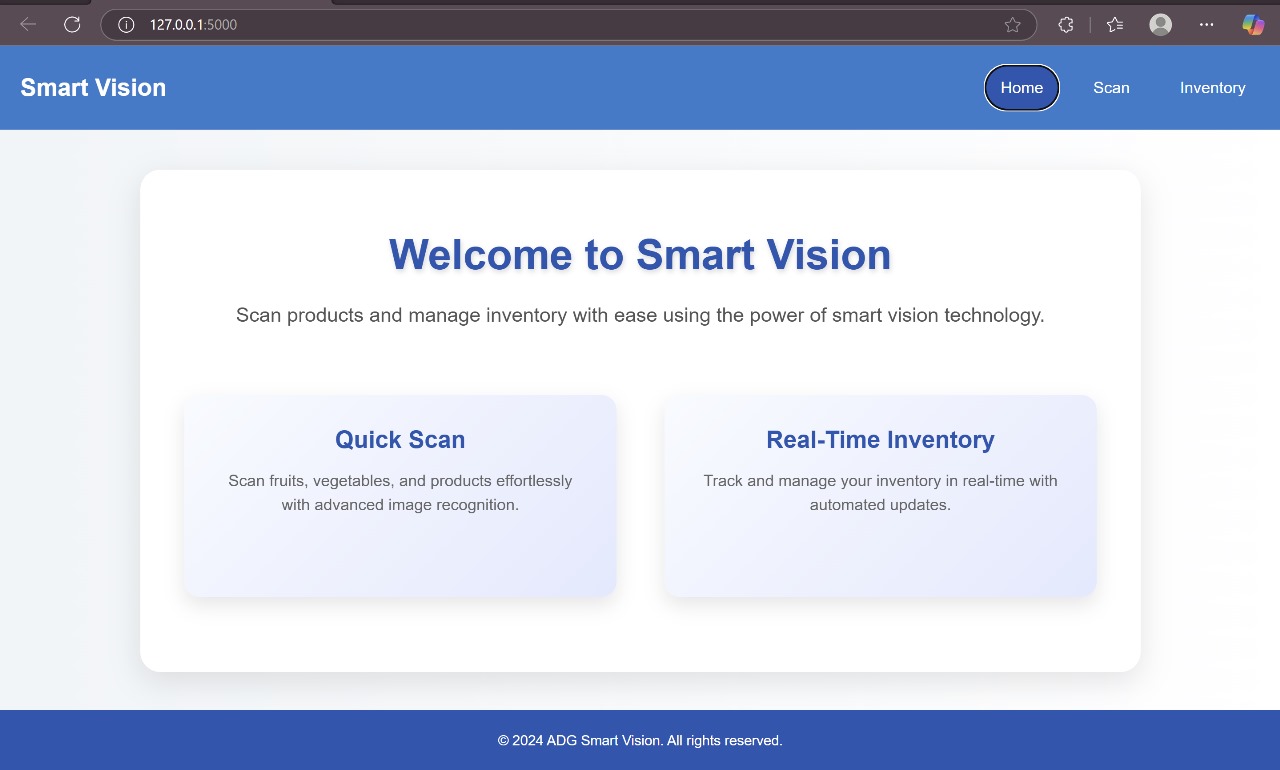Launch Copilot from the browser toolbar
The image size is (1280, 770).
coord(1253,25)
